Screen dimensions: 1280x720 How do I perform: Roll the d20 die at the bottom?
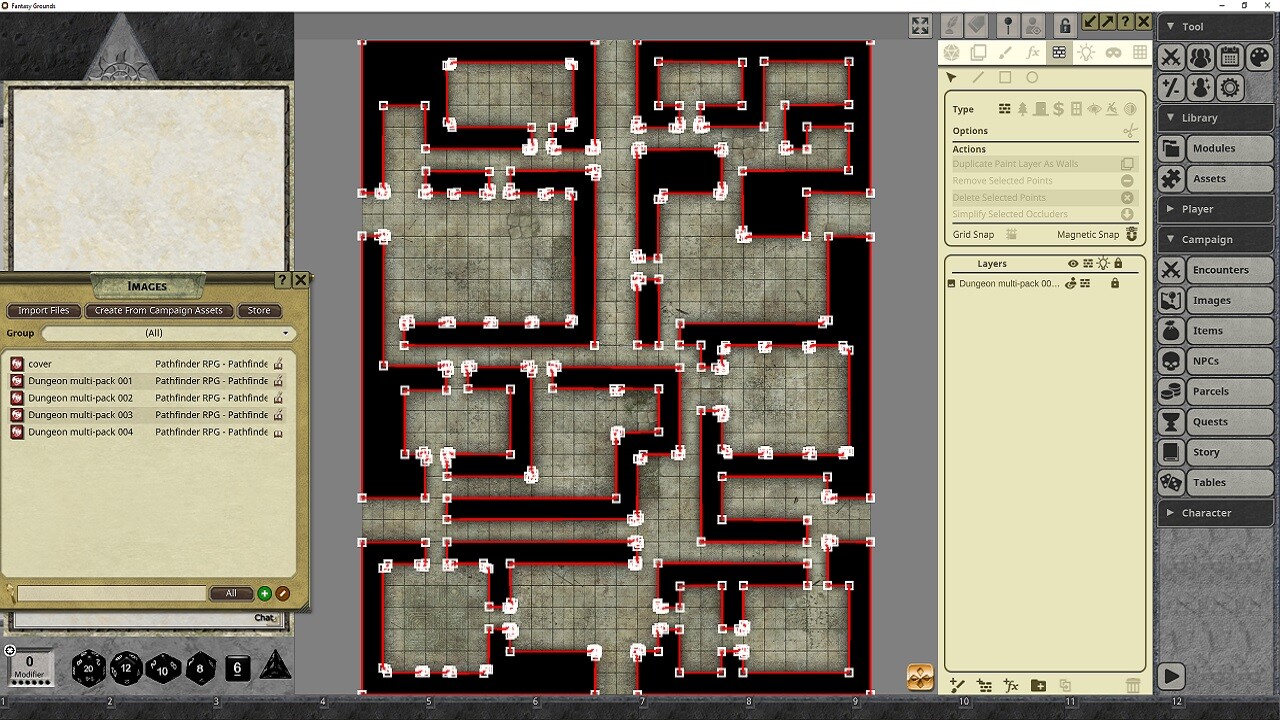(88, 668)
